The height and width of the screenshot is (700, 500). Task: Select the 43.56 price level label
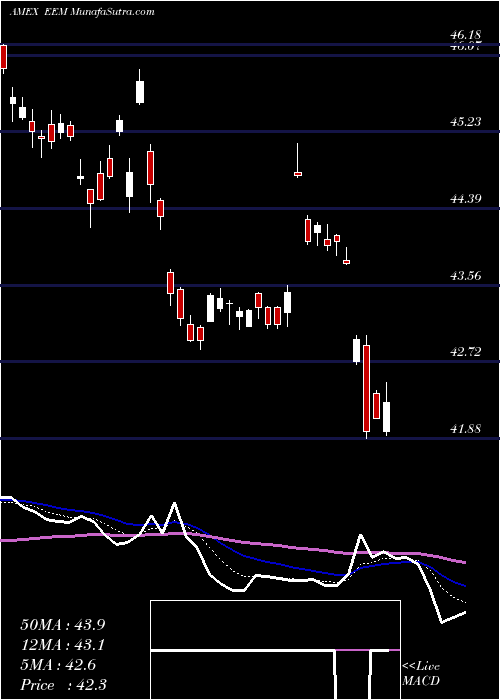pos(465,275)
